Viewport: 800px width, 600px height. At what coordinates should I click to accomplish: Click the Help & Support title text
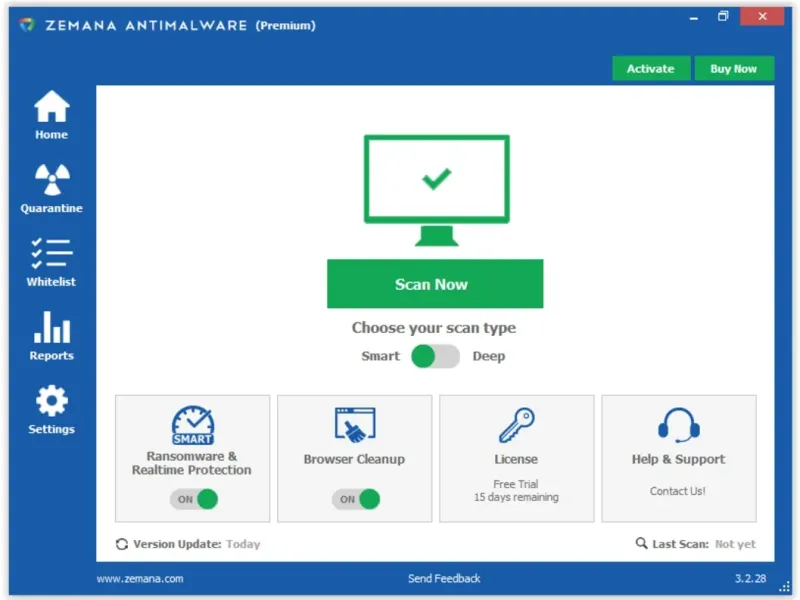coord(679,459)
